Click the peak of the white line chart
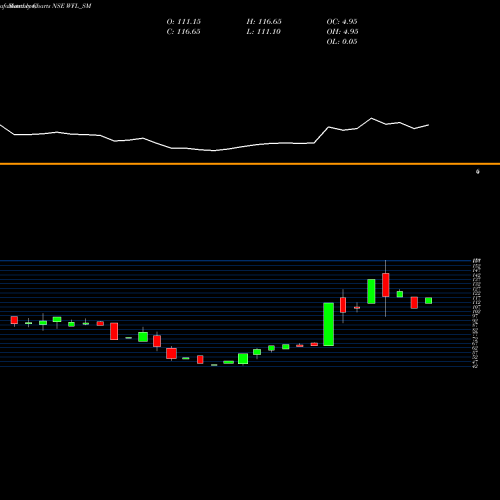 371,118
